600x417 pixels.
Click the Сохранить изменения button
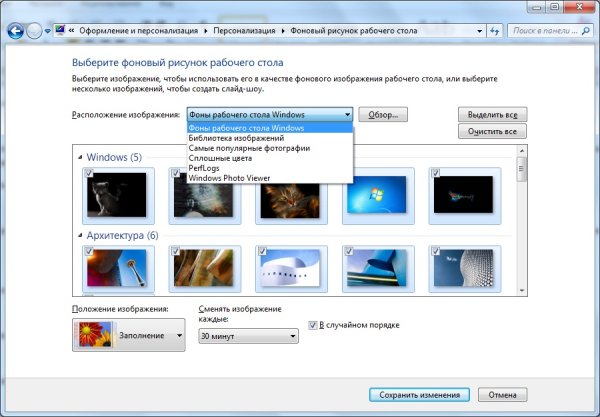click(x=419, y=395)
